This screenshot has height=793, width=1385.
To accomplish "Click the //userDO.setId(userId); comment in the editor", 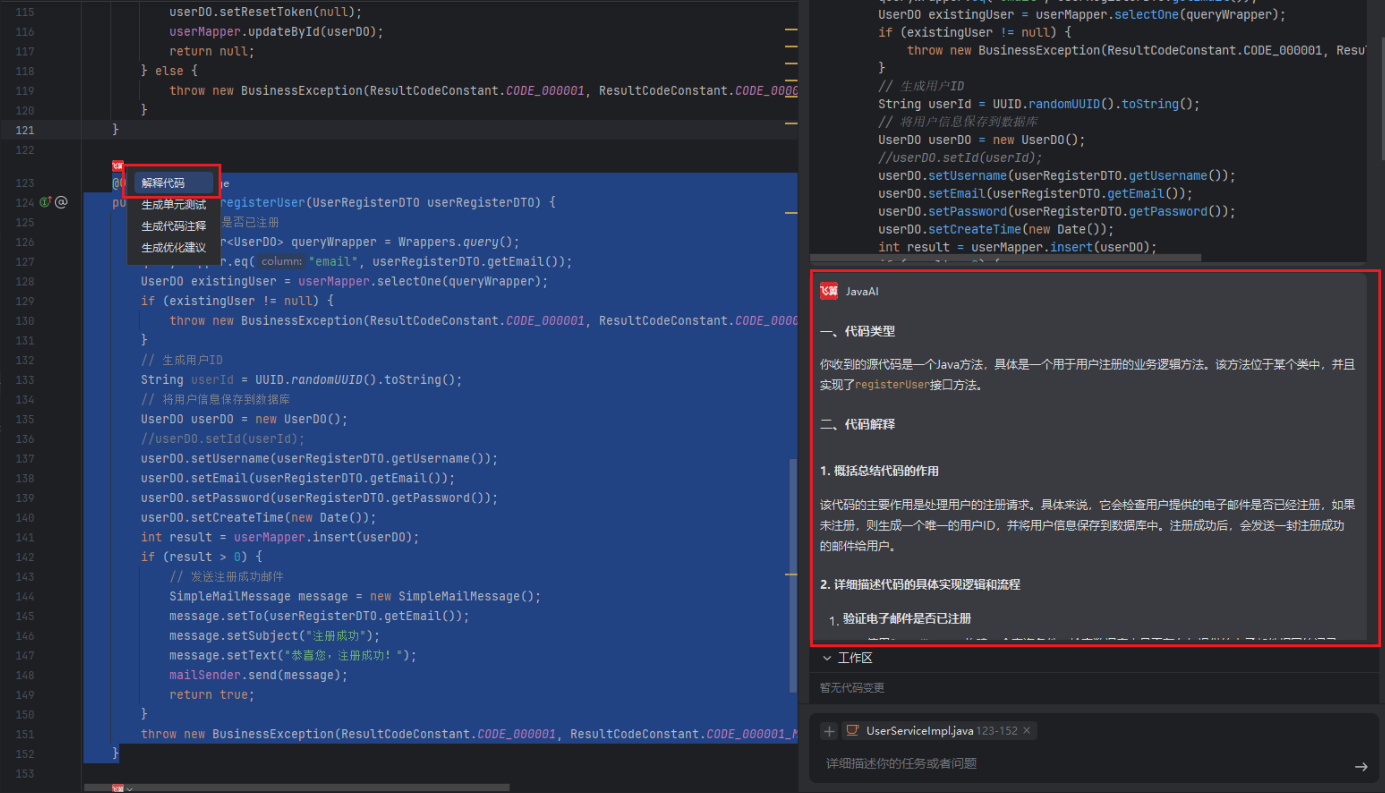I will [x=223, y=439].
